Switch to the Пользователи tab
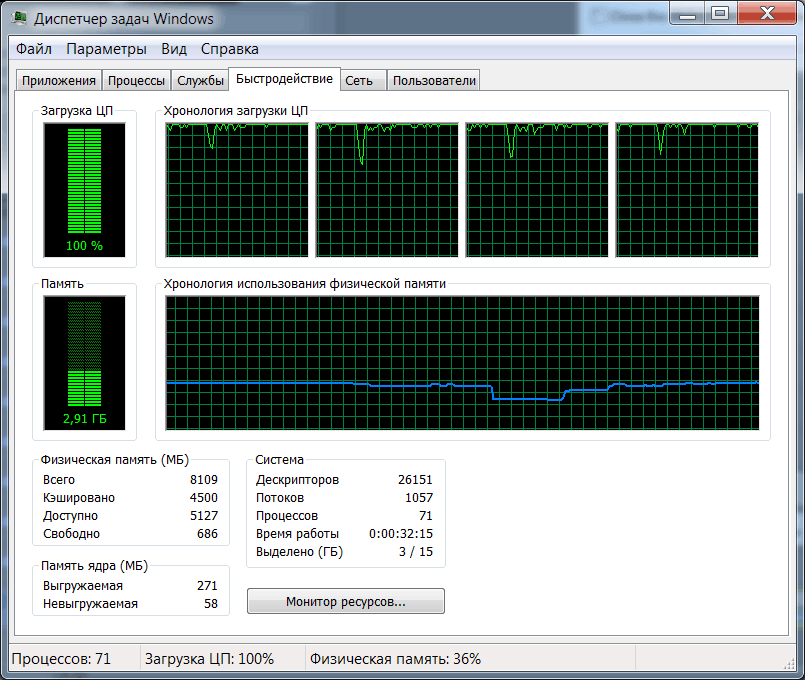This screenshot has height=680, width=805. [434, 81]
